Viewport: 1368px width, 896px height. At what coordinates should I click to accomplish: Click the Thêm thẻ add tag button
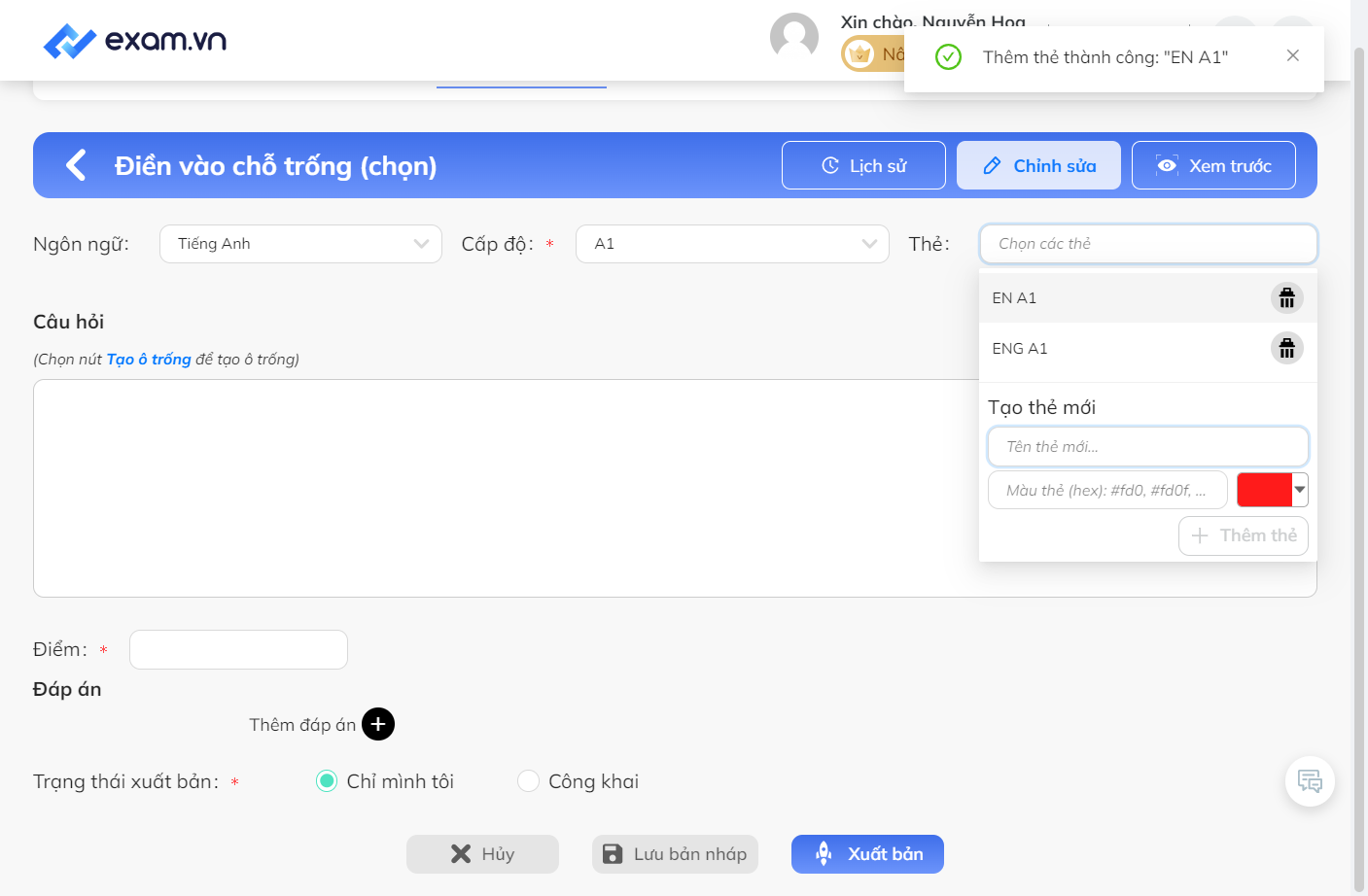pos(1244,535)
